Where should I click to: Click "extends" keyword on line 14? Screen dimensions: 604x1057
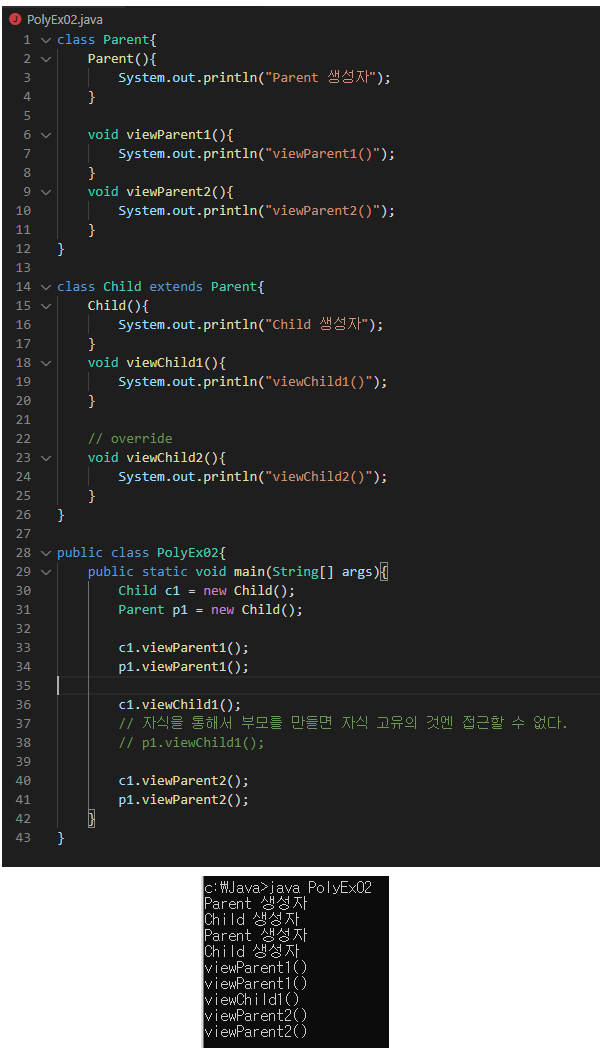176,286
